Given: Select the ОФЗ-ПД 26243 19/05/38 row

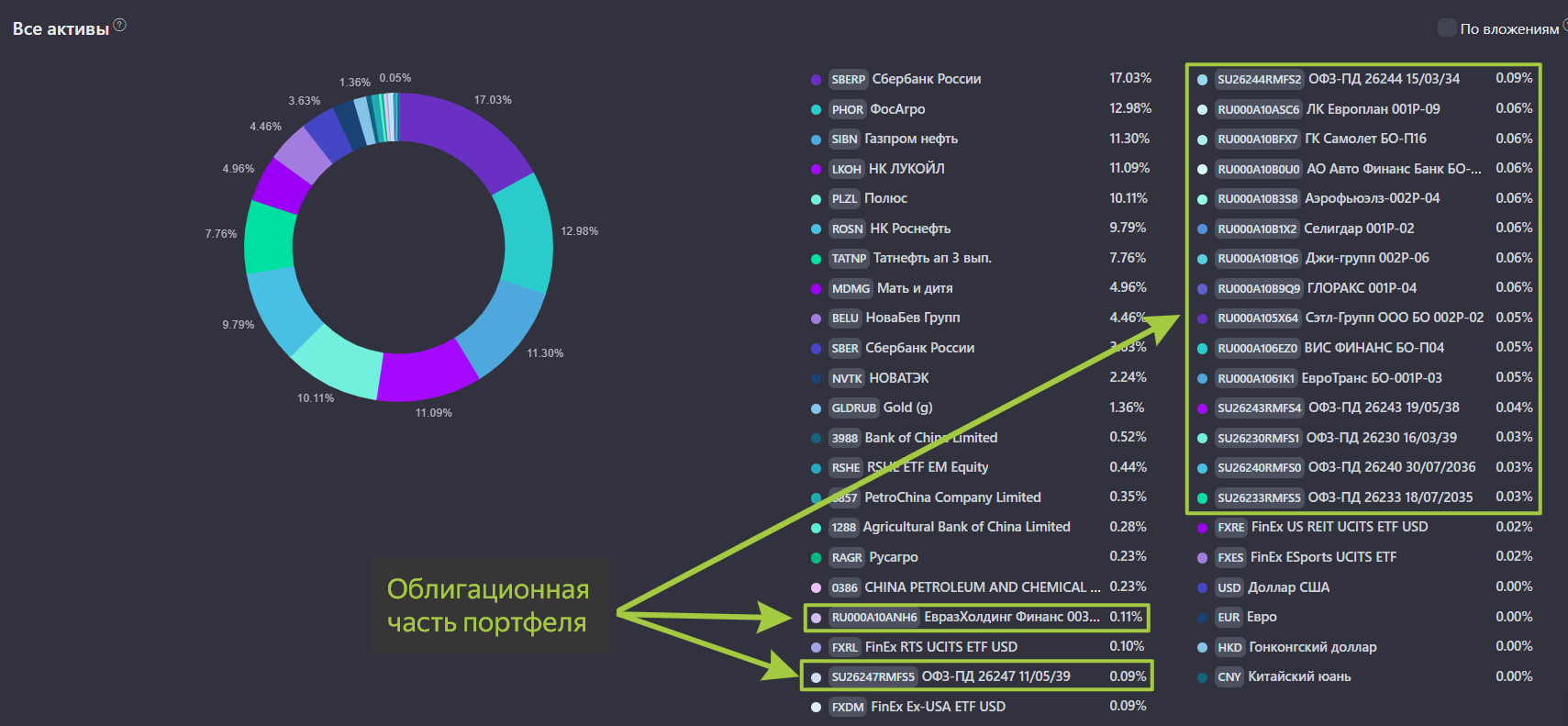Looking at the screenshot, I should (x=1364, y=408).
